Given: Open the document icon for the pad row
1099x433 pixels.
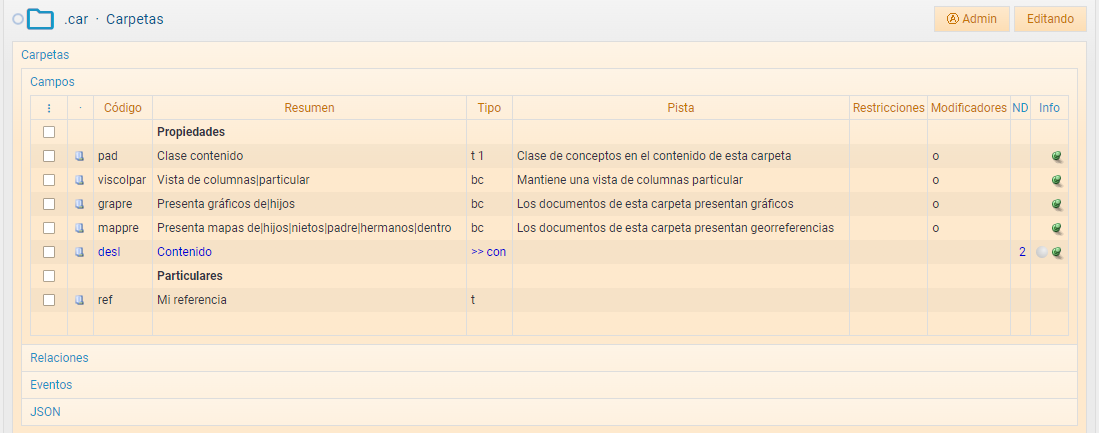Looking at the screenshot, I should click(x=80, y=156).
